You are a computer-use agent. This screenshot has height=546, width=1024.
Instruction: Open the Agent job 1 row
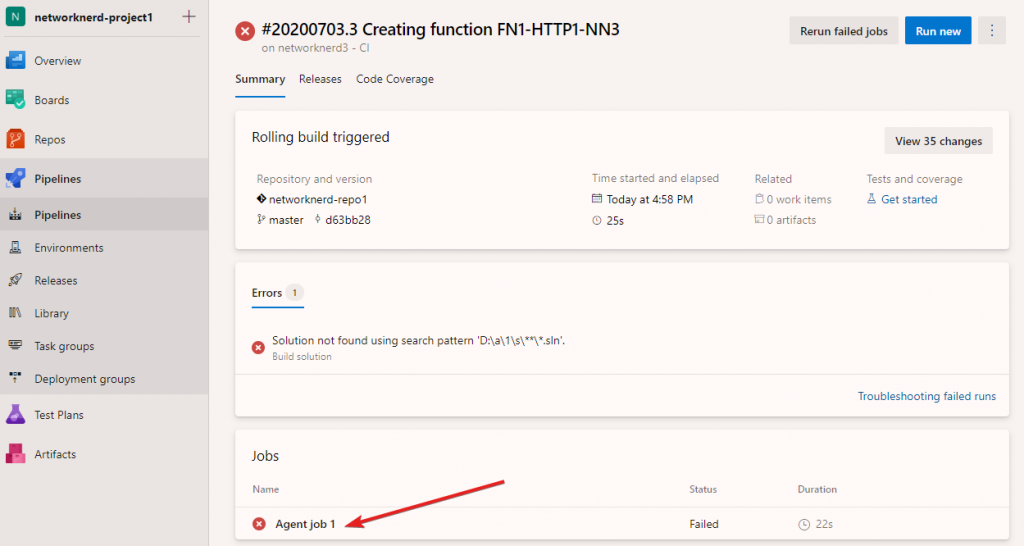pos(622,524)
